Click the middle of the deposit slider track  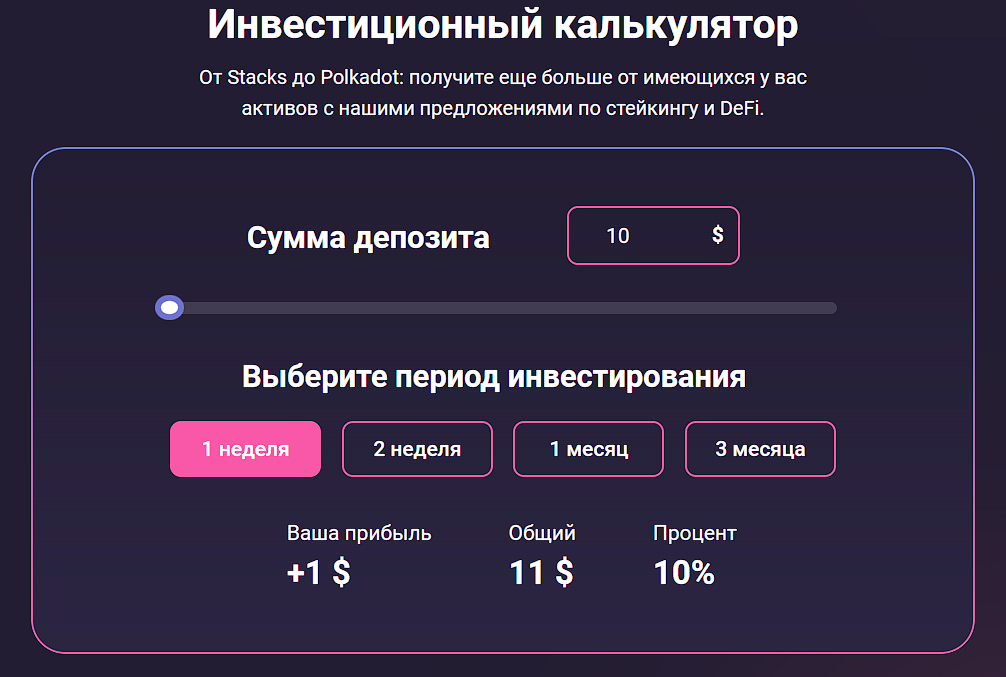(503, 308)
